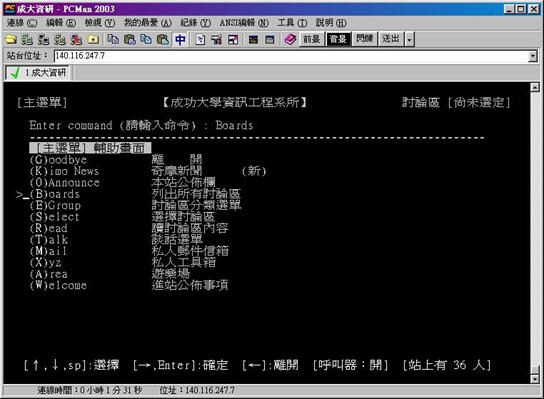Click the terminal scrollbar down arrow
Viewport: 544px width, 399px height.
point(535,379)
